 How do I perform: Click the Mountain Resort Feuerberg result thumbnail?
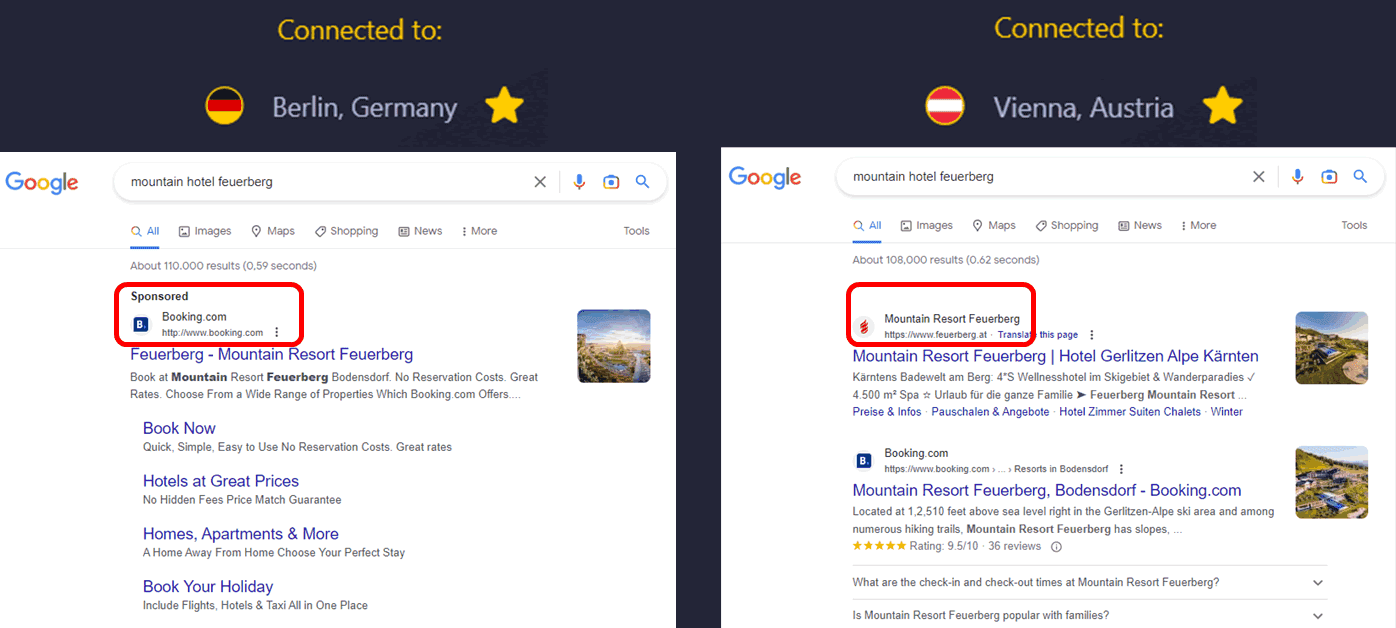pos(1331,348)
